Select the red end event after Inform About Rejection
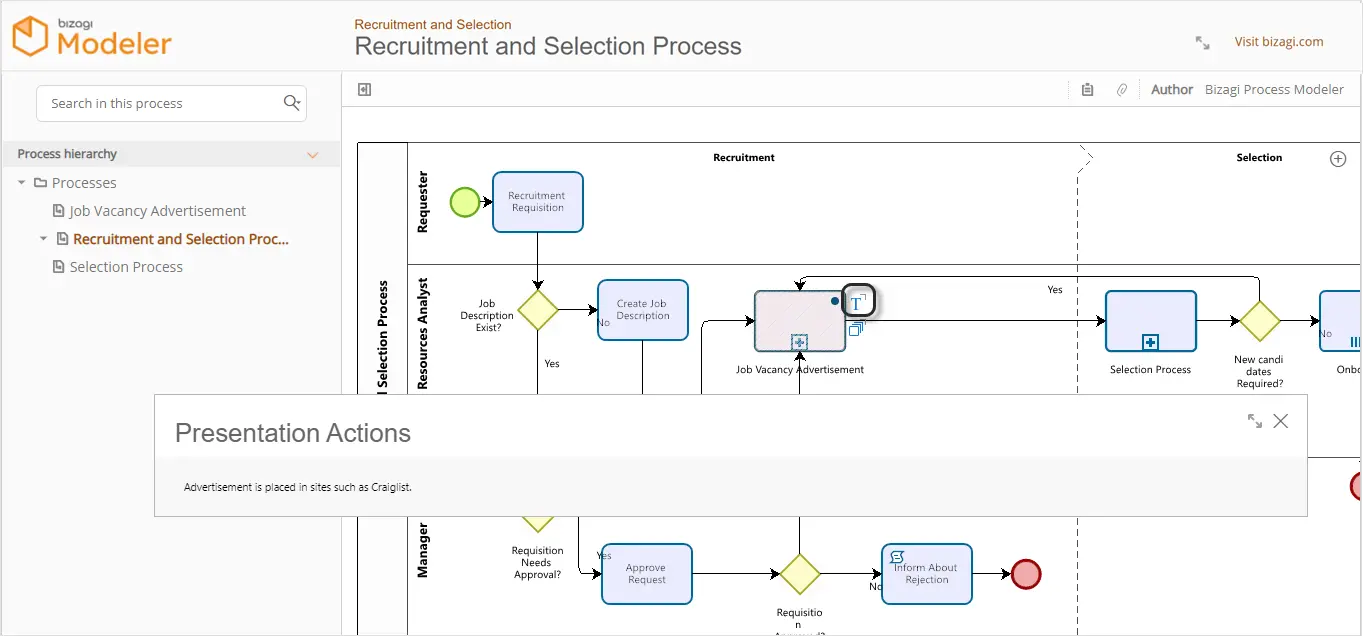1363x636 pixels. [x=1026, y=574]
